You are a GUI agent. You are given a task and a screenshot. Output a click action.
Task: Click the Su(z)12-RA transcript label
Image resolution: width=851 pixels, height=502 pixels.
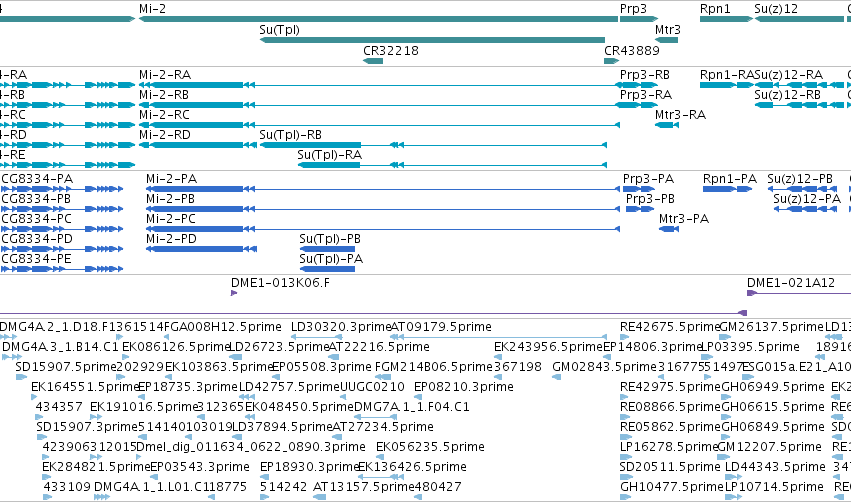(x=789, y=74)
